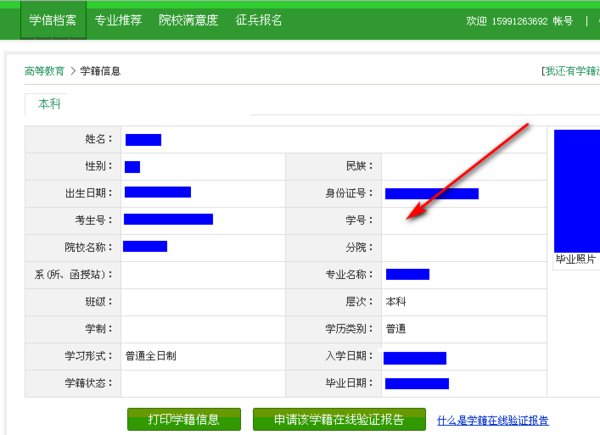Viewport: 600px width, 435px height.
Task: Click the 专业名称 field label
Action: pos(349,275)
